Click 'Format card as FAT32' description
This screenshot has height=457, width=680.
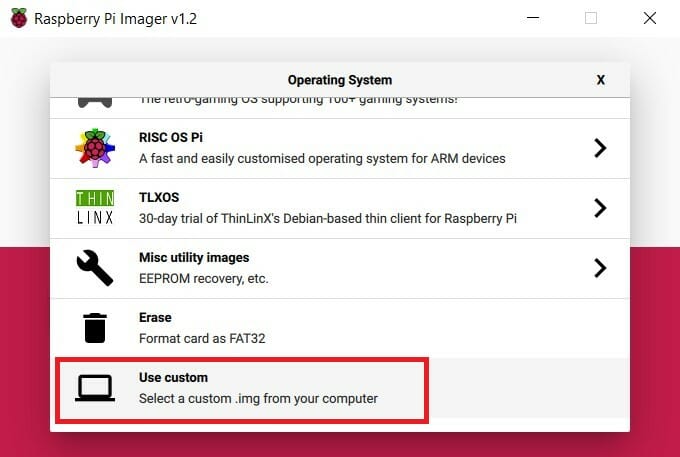[202, 338]
